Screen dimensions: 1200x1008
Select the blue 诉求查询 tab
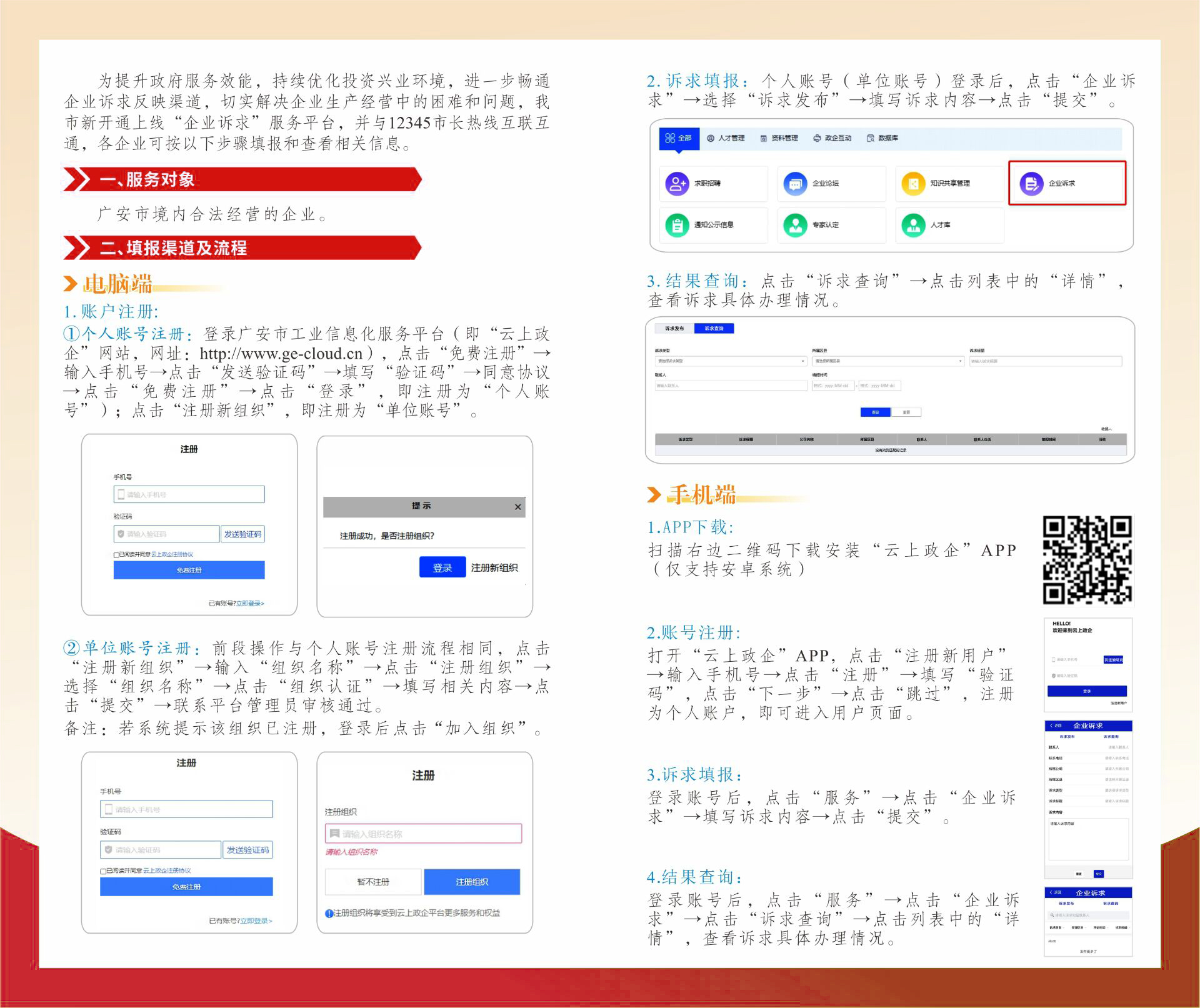click(714, 329)
